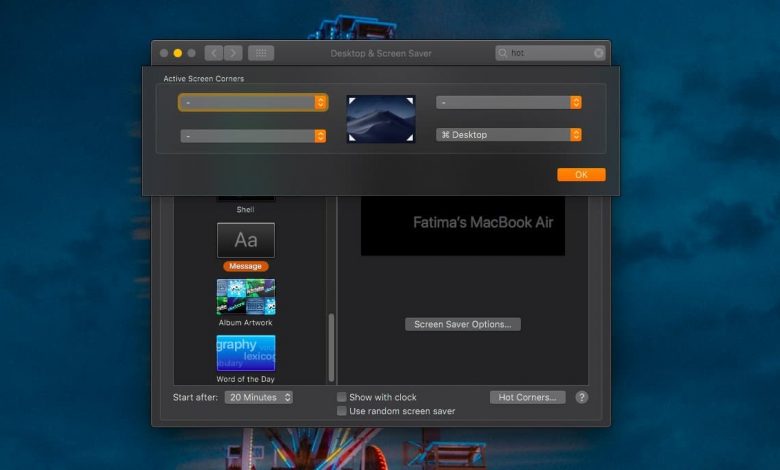Open the bottom-right Desktop corner dropdown

click(x=509, y=135)
